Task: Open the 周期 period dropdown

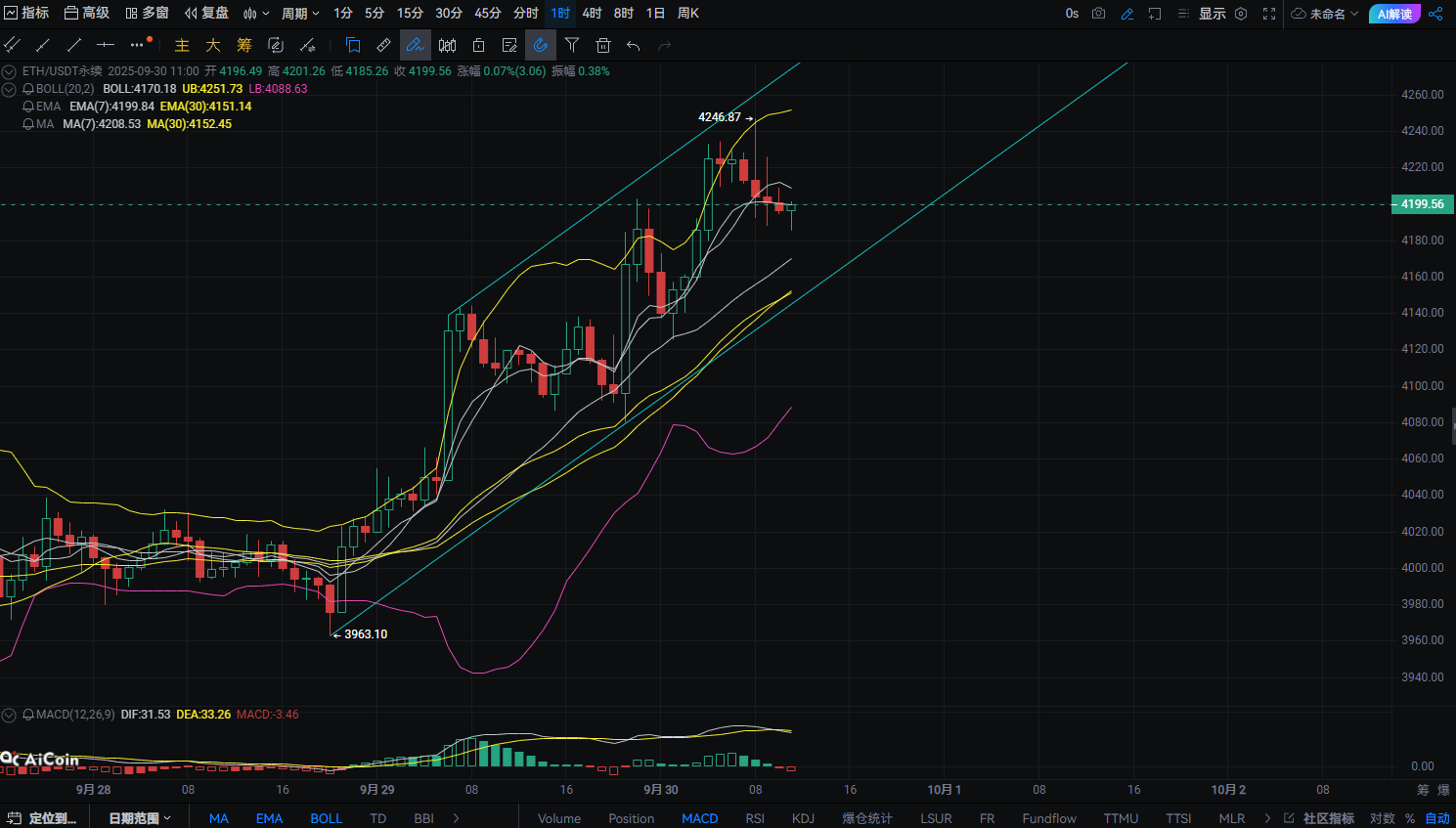Action: pos(300,14)
